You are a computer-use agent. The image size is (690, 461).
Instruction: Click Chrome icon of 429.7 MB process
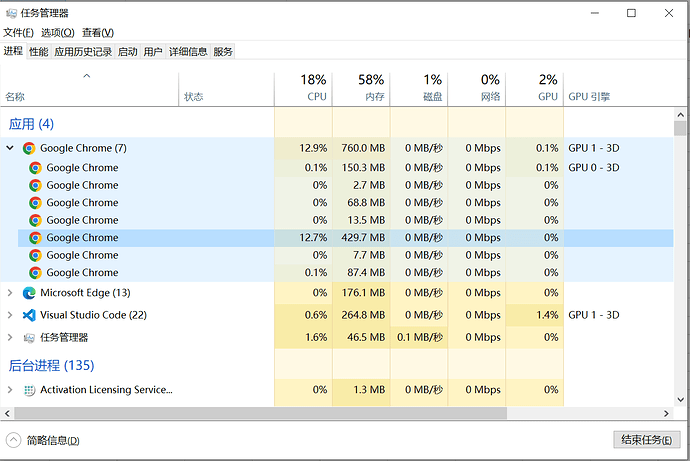(35, 238)
